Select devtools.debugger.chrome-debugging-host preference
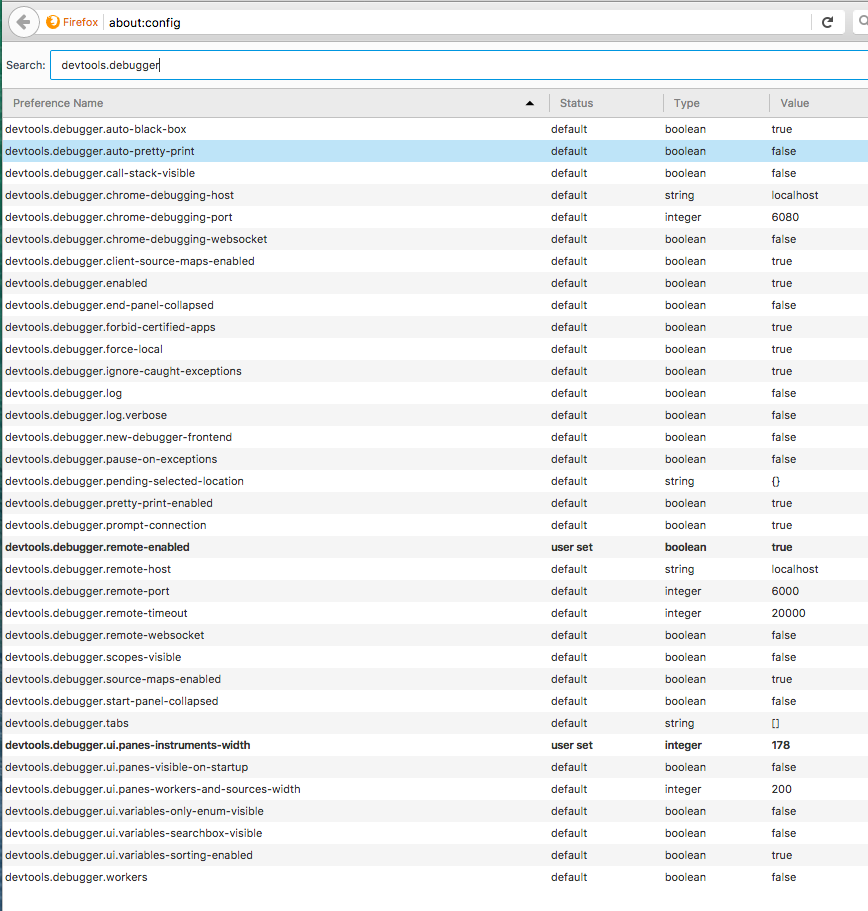The image size is (868, 911). tap(435, 195)
